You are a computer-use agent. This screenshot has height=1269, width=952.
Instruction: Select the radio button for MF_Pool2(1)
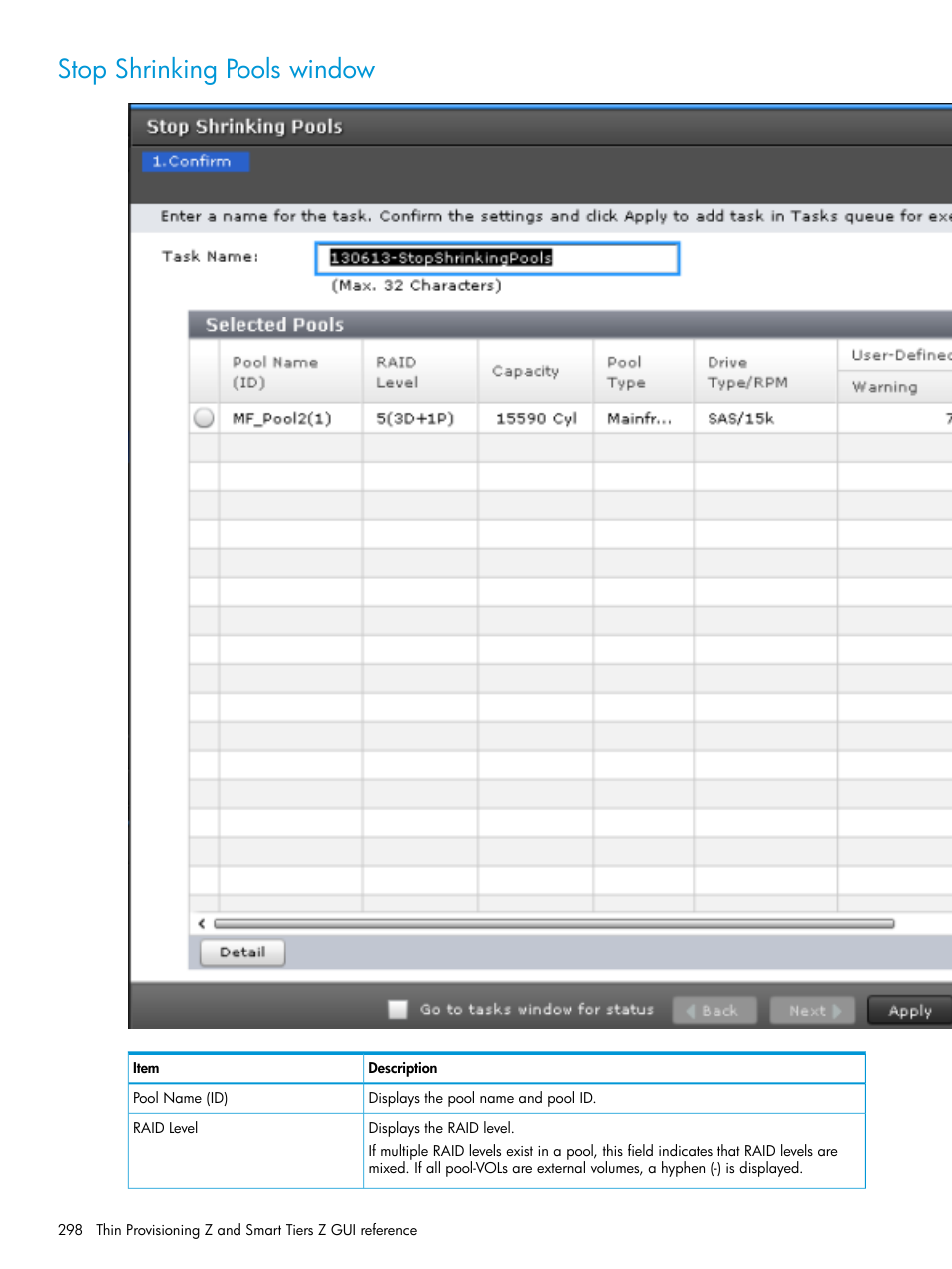tap(204, 418)
